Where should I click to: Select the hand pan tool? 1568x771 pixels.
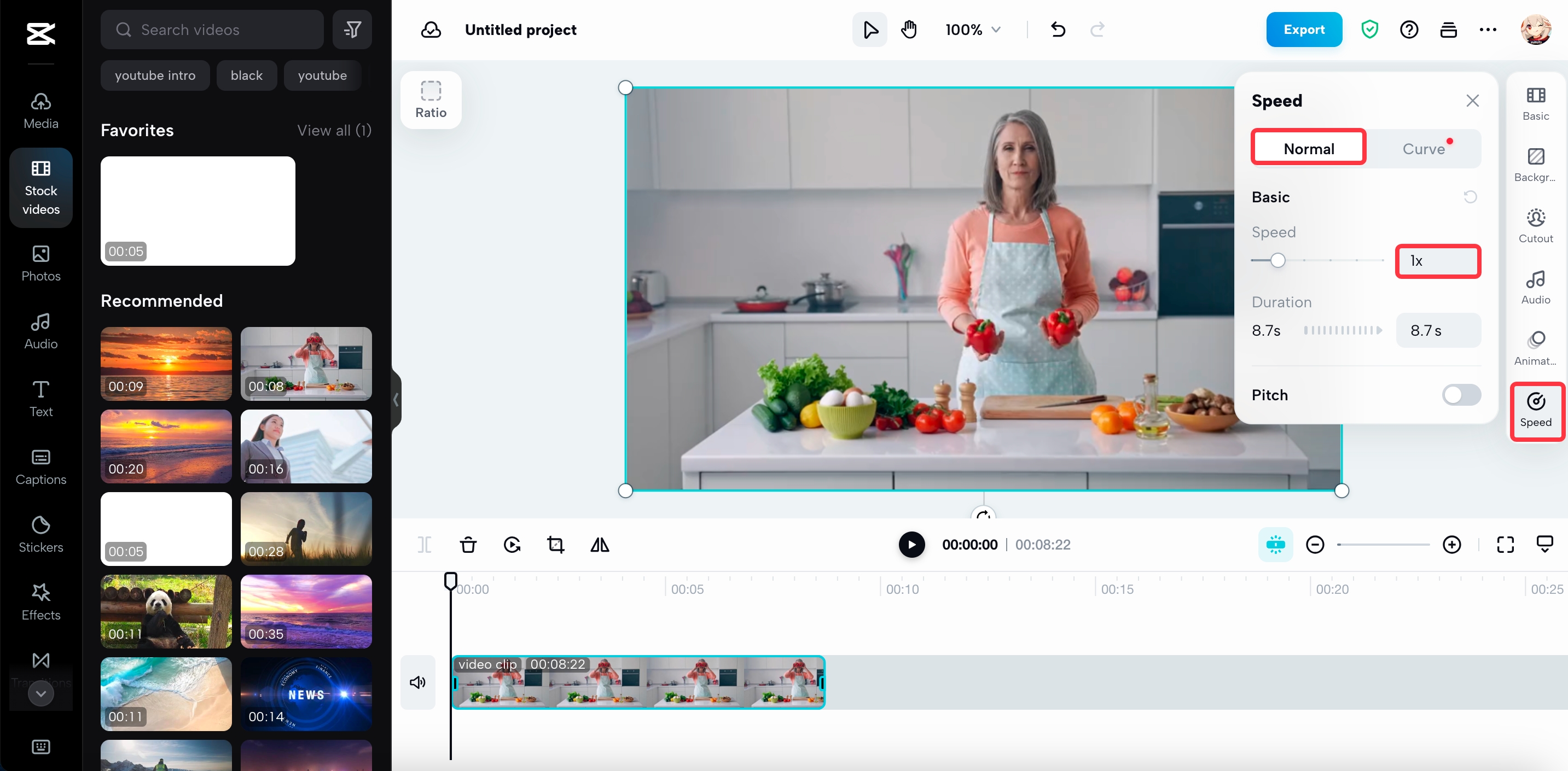point(909,29)
